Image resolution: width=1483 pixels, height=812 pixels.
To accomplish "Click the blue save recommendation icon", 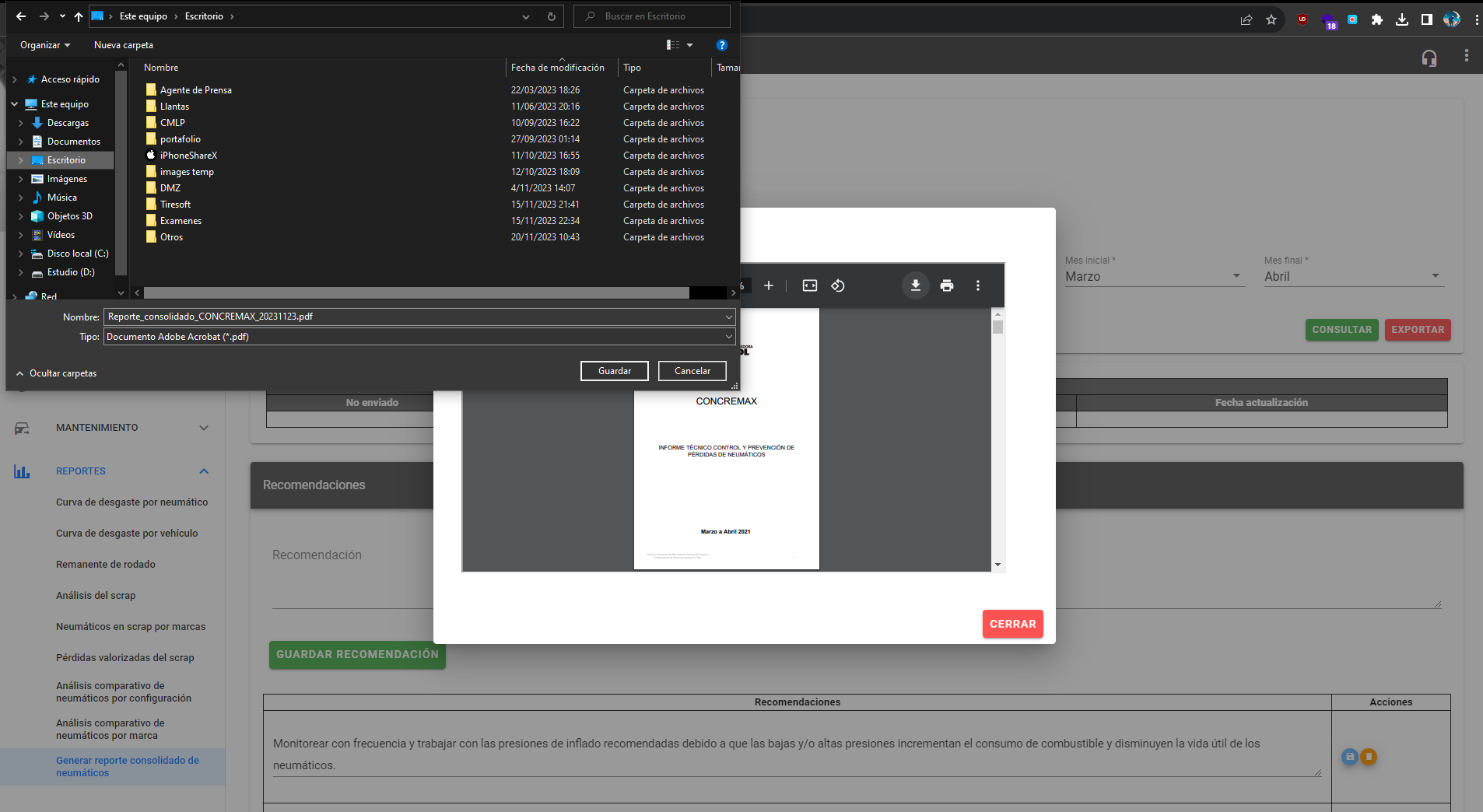I will pos(1350,756).
